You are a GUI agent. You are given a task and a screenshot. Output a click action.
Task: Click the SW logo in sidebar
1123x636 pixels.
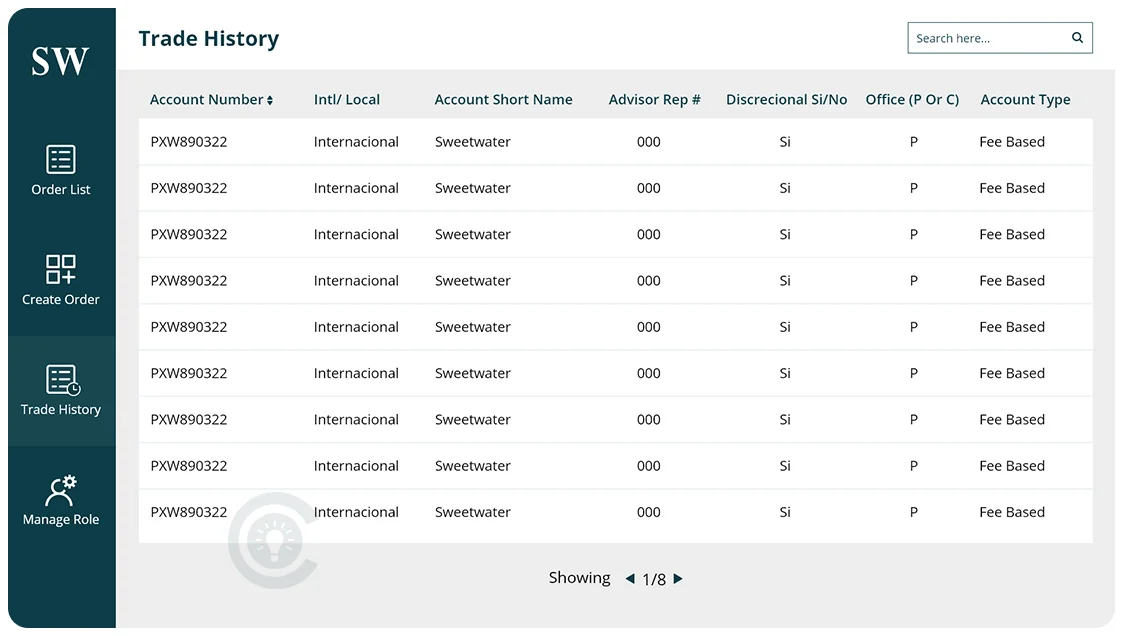(x=60, y=62)
